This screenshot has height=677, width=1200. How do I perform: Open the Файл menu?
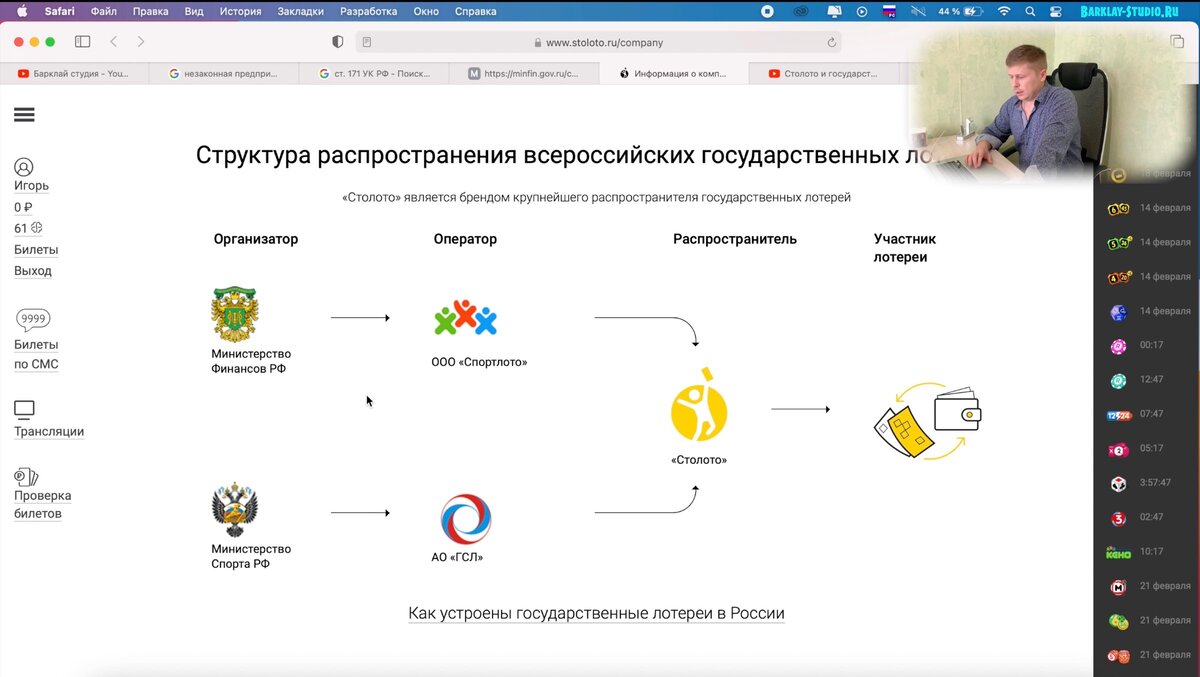tap(104, 11)
